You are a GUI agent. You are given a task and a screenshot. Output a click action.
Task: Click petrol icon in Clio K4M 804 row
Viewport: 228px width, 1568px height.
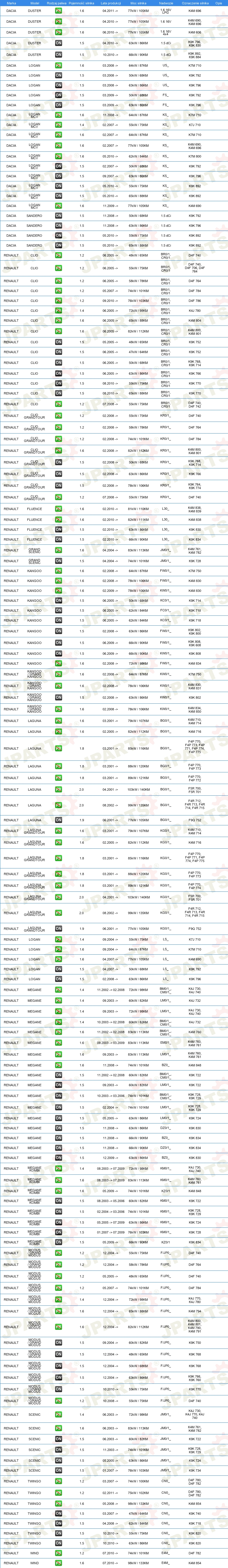[59, 320]
